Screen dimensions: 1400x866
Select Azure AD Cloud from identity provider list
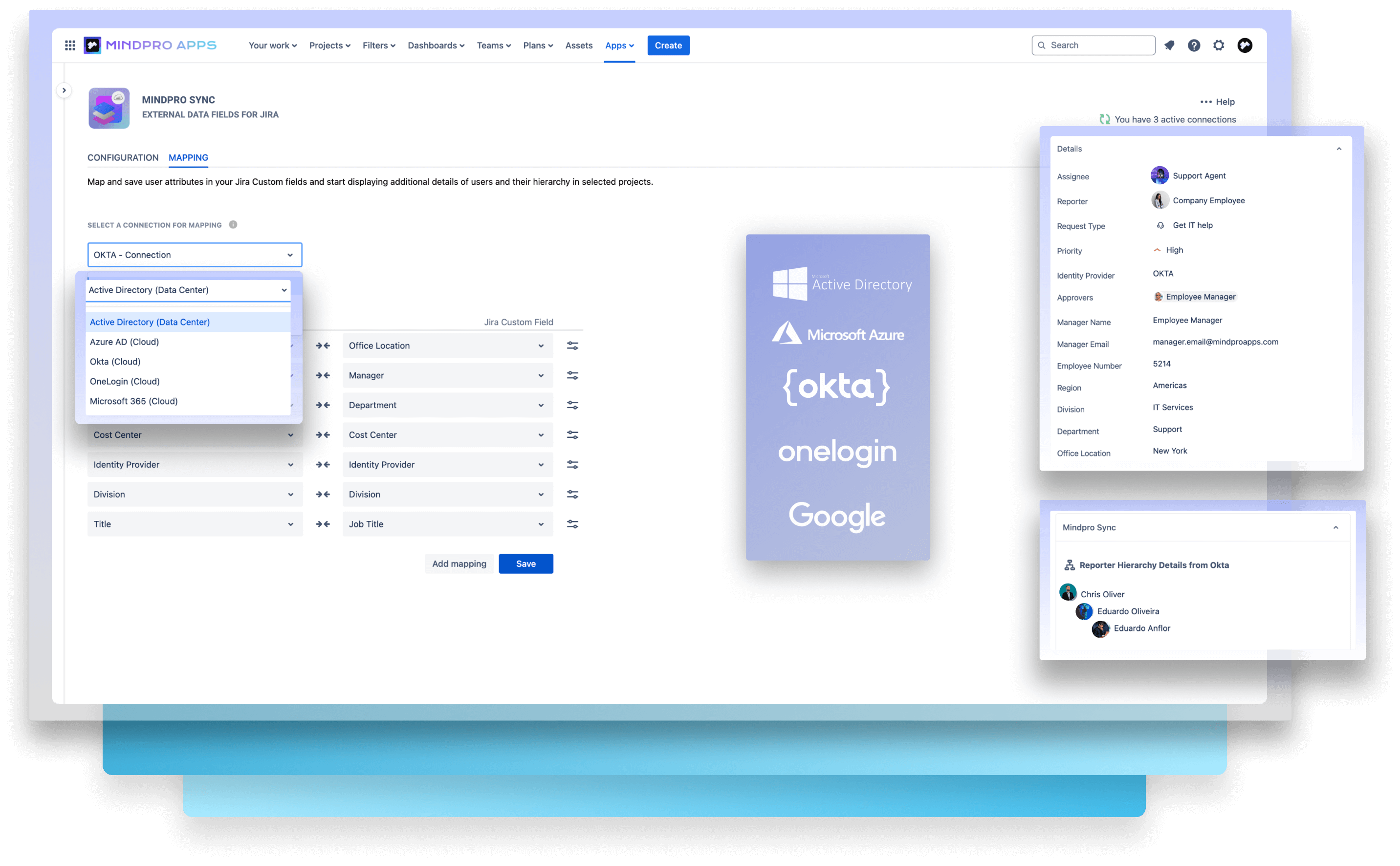pyautogui.click(x=124, y=341)
